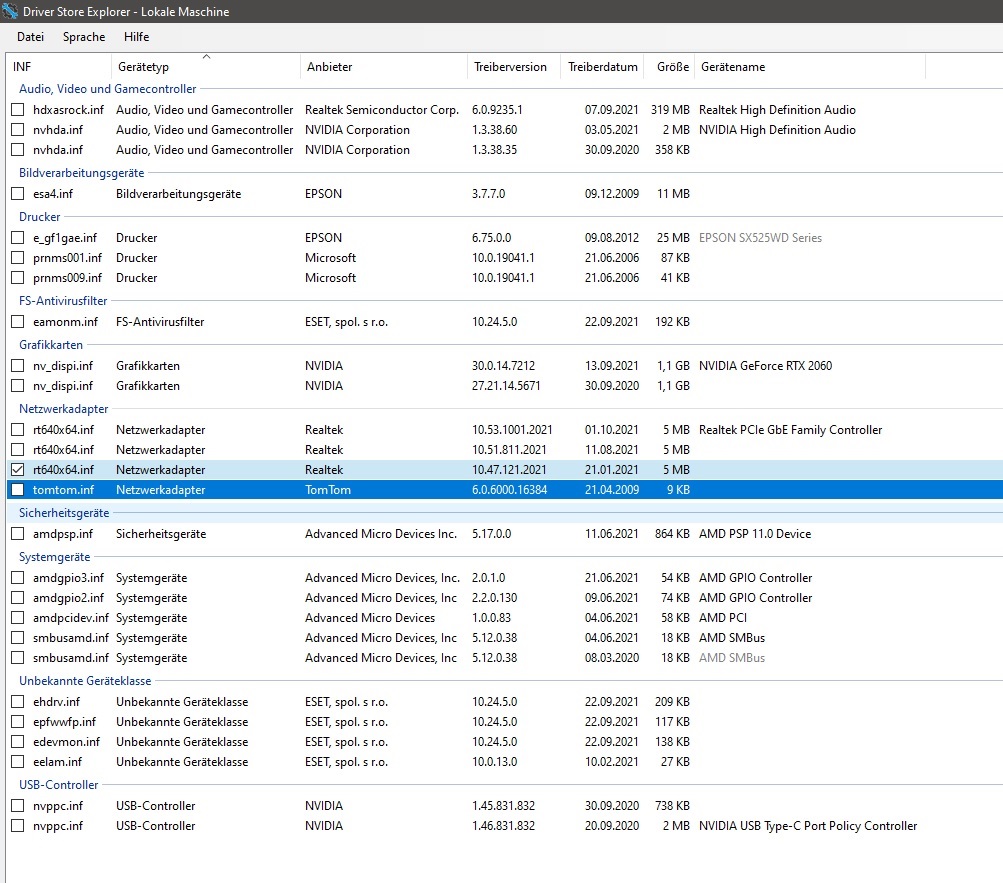Viewport: 1003px width, 883px height.
Task: Check the amdpcidev.inf checkbox
Action: coord(18,618)
